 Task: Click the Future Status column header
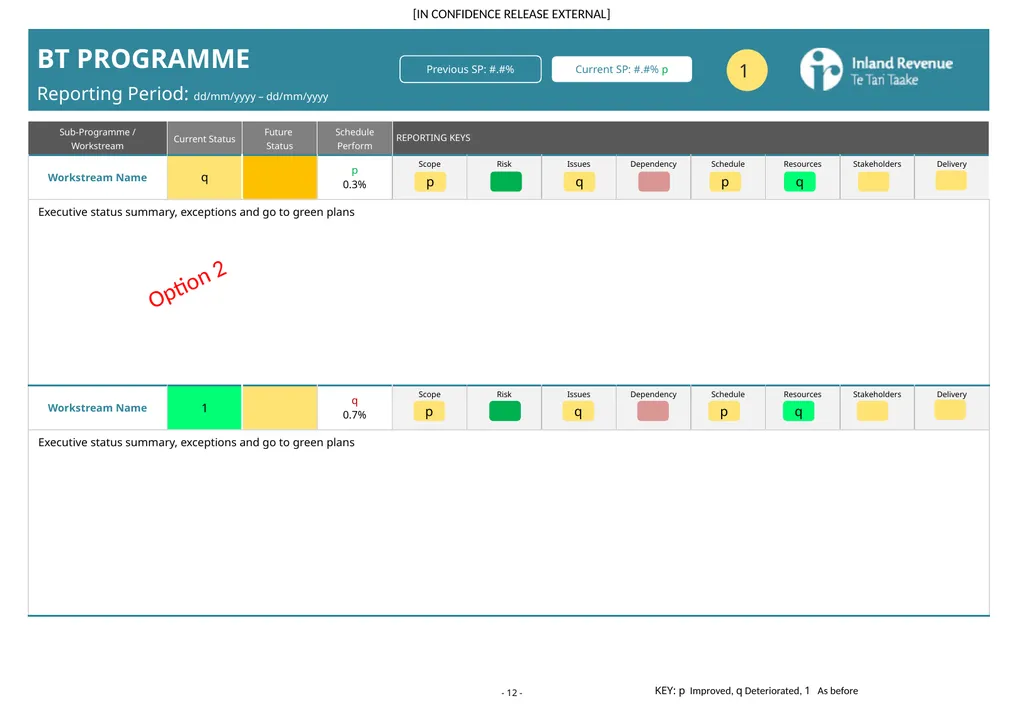pyautogui.click(x=280, y=138)
